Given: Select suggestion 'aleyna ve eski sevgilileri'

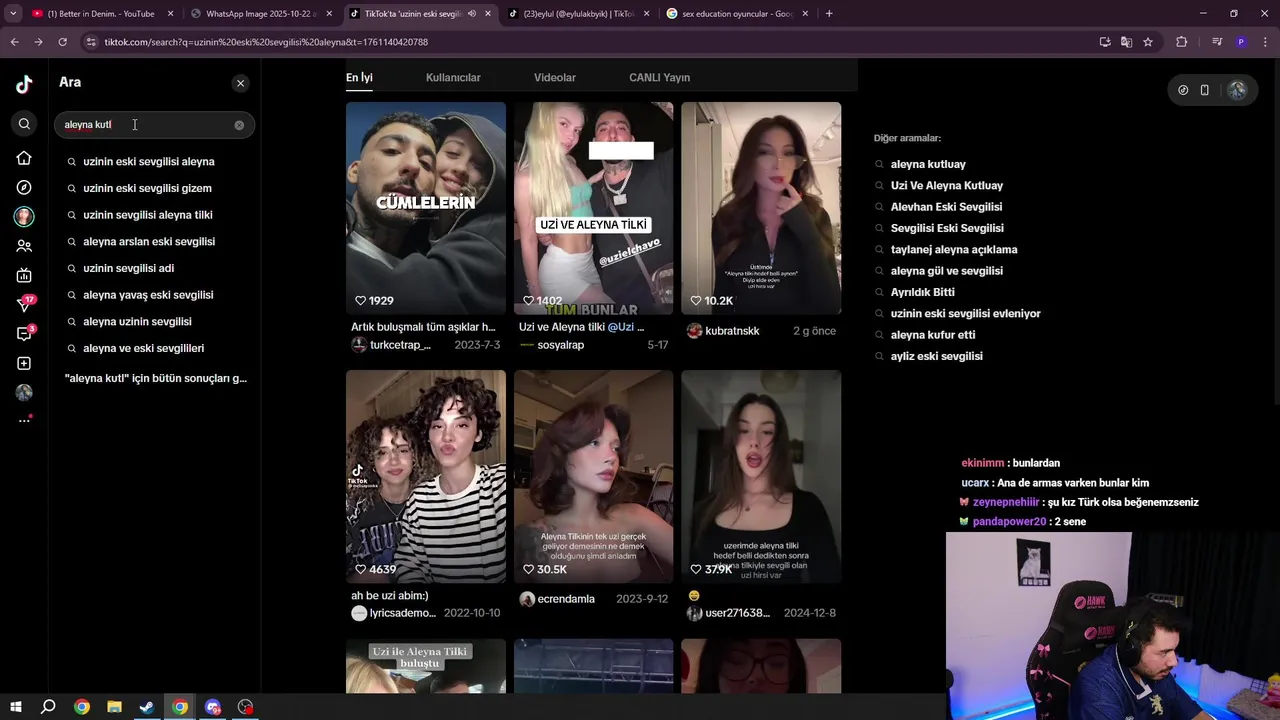Looking at the screenshot, I should 144,348.
